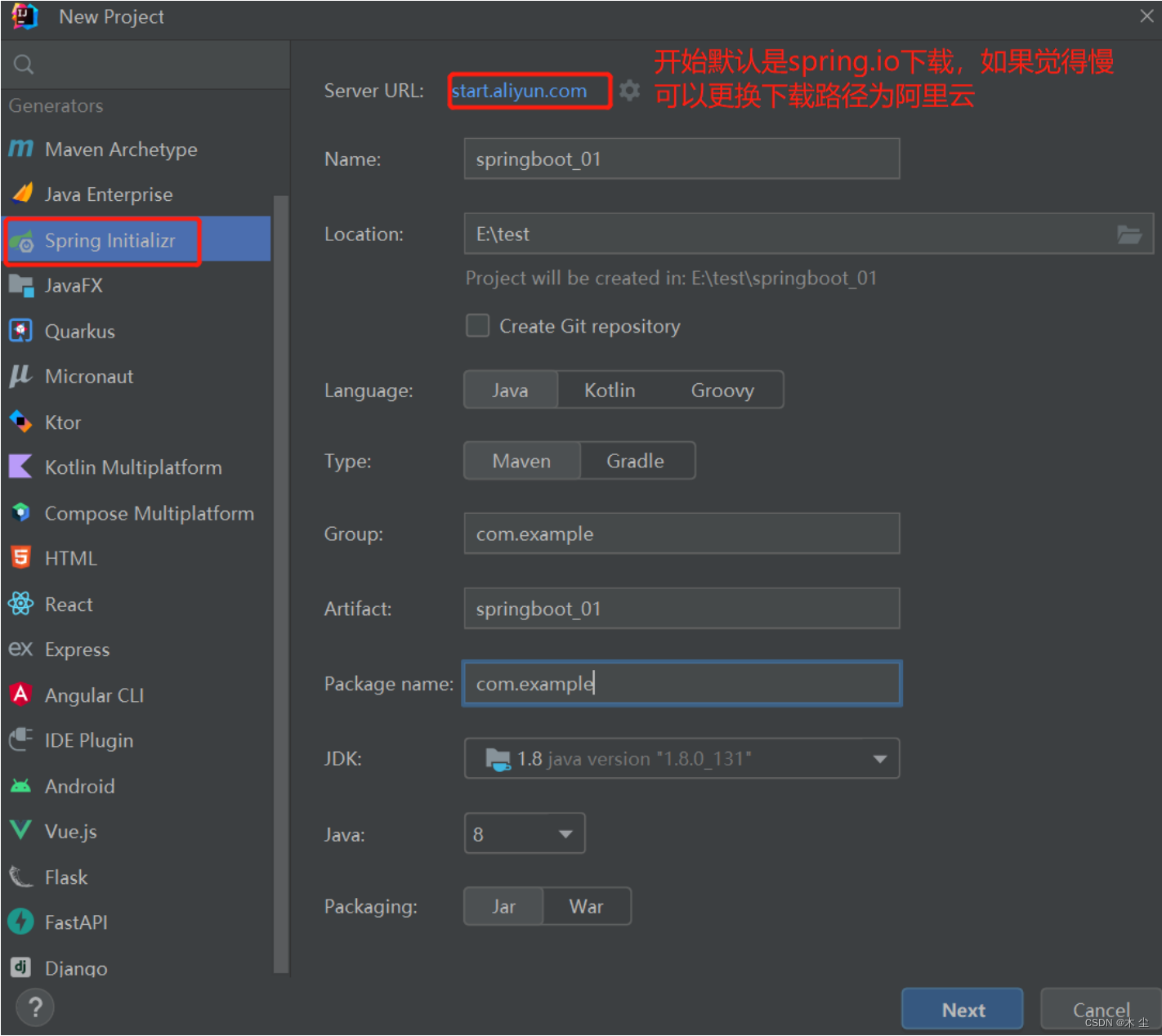Screen dimensions: 1162x1036
Task: Click the Vue.js icon
Action: click(20, 831)
